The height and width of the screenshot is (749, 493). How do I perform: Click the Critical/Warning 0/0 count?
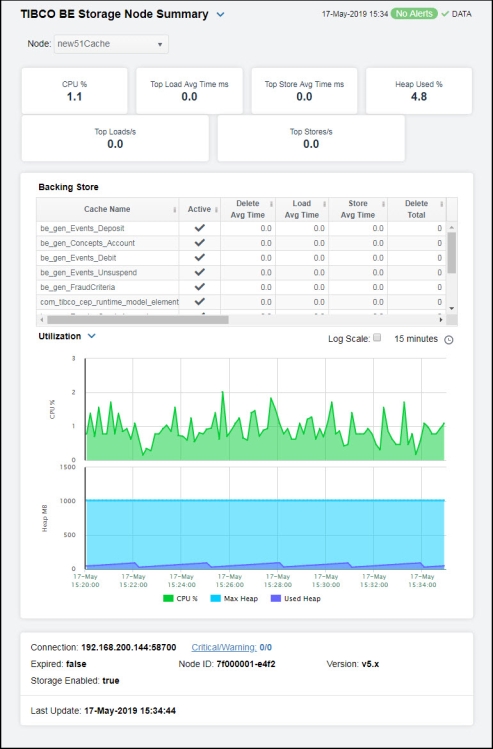(266, 648)
